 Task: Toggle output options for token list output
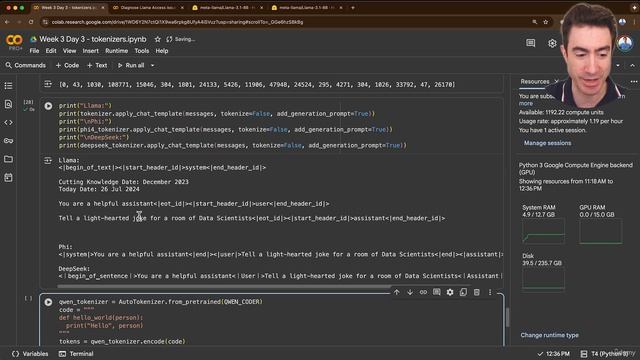point(48,84)
